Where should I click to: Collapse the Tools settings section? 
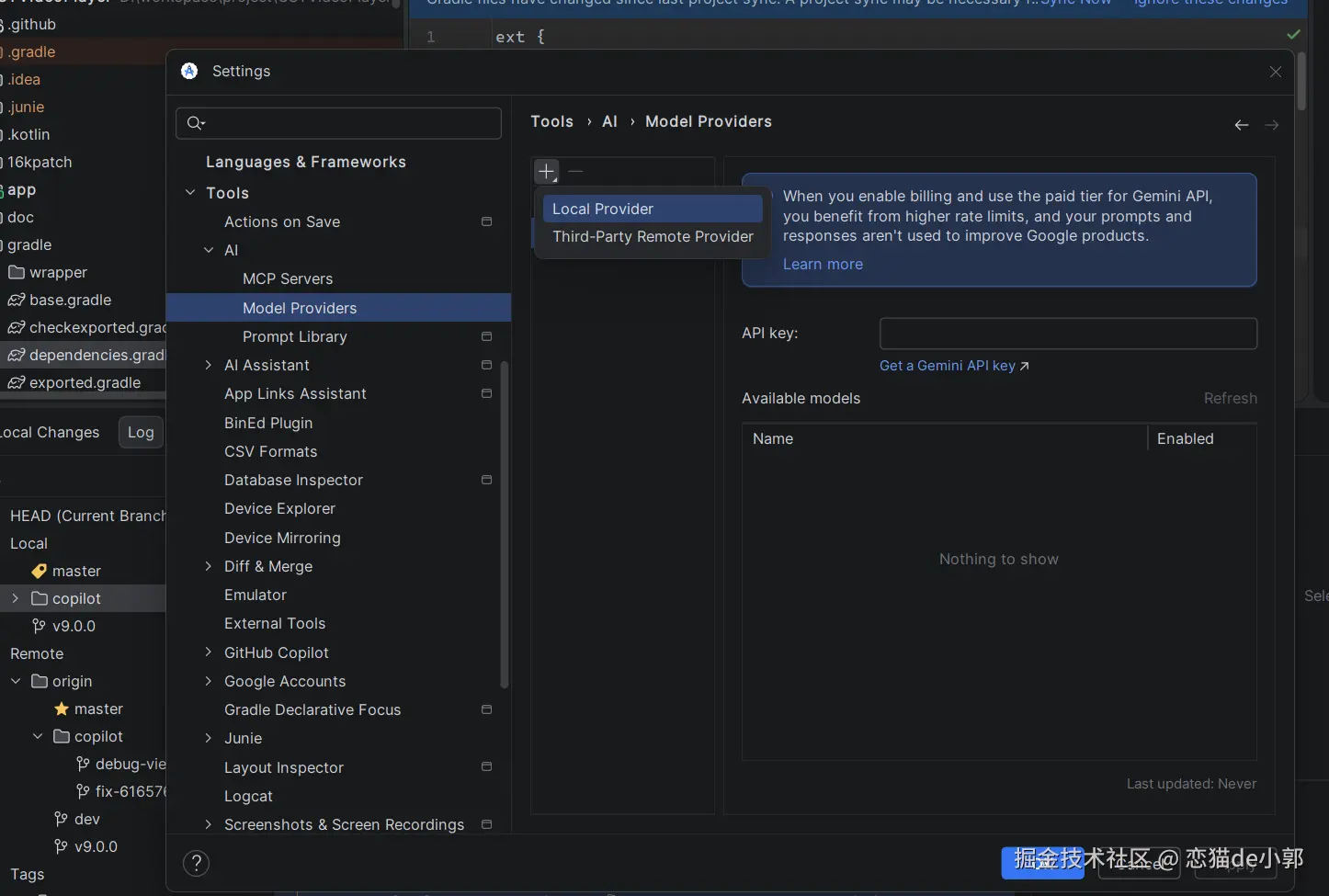pos(190,193)
